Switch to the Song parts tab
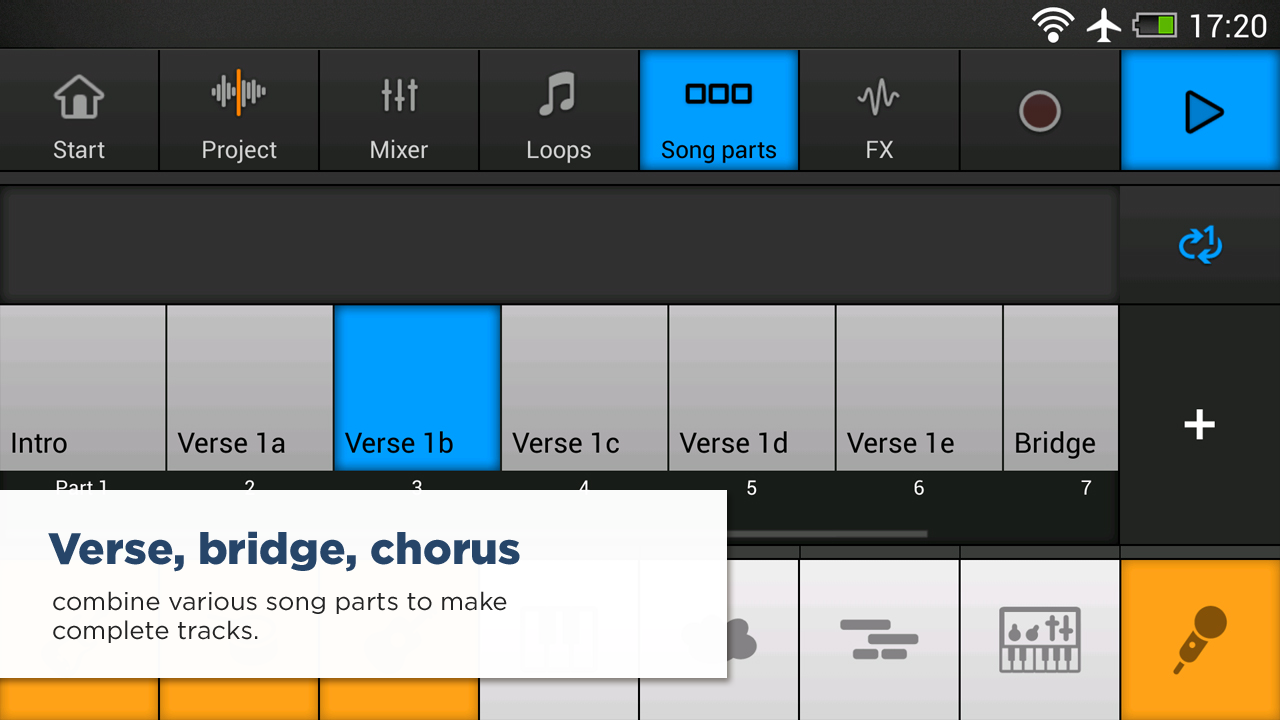The height and width of the screenshot is (720, 1280). 719,111
